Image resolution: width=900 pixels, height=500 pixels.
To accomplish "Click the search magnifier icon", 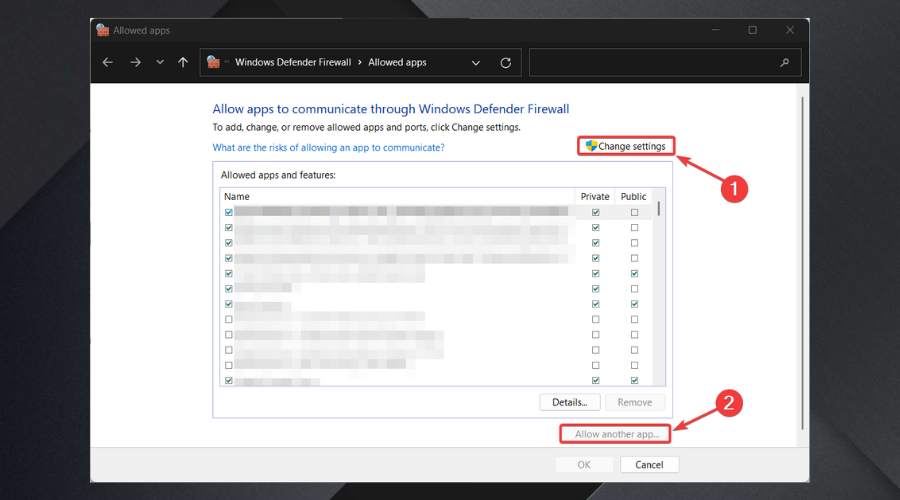I will (x=785, y=63).
